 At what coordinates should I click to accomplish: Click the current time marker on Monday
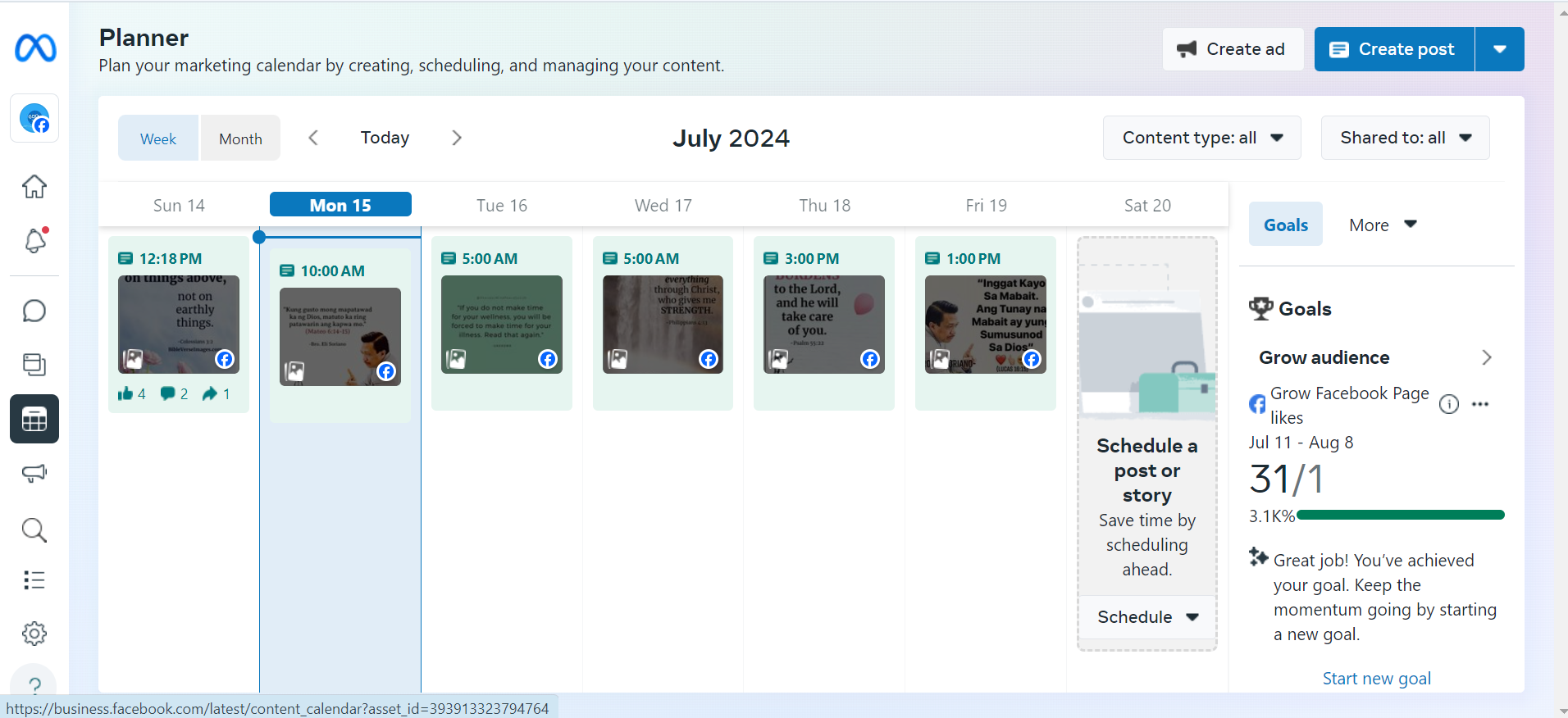coord(259,237)
